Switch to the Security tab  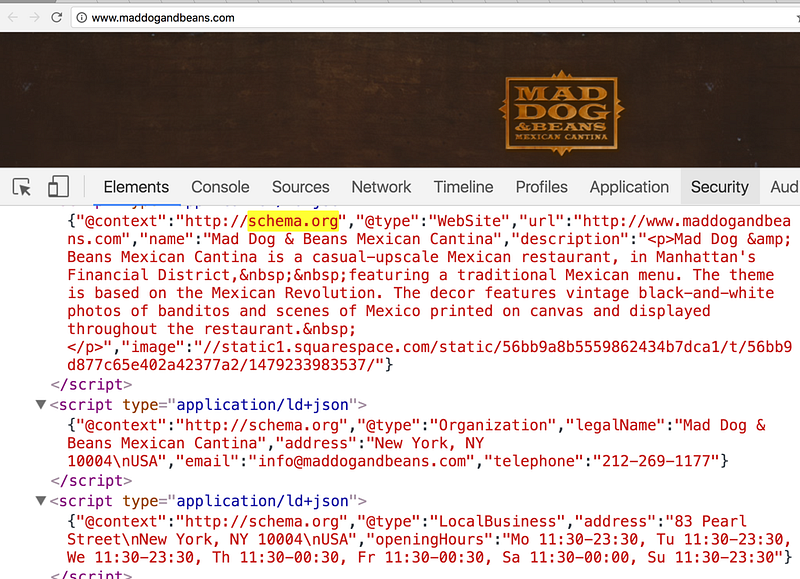719,187
